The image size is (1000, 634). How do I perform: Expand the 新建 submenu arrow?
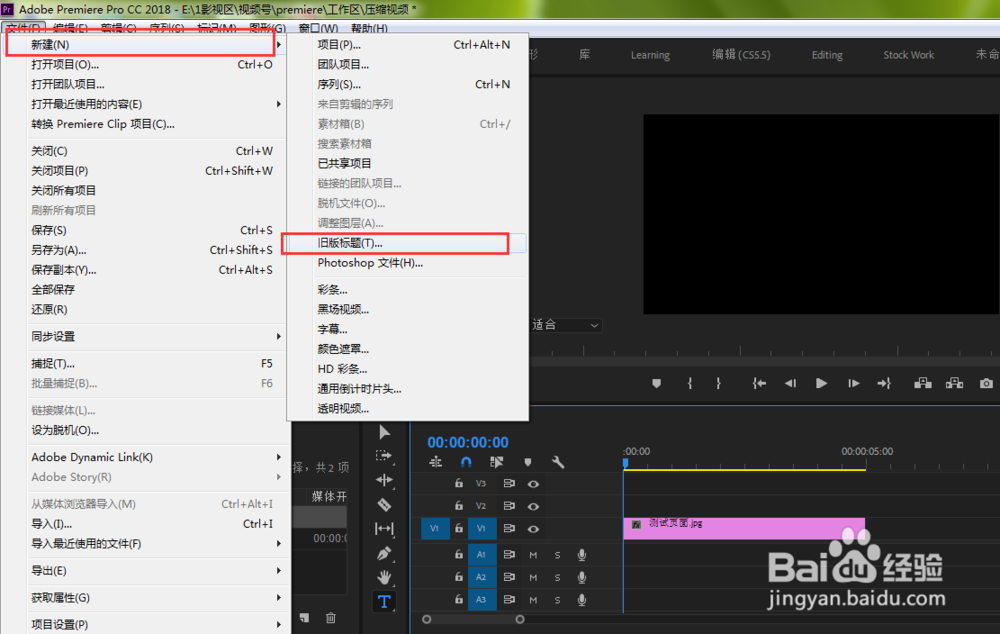[279, 44]
